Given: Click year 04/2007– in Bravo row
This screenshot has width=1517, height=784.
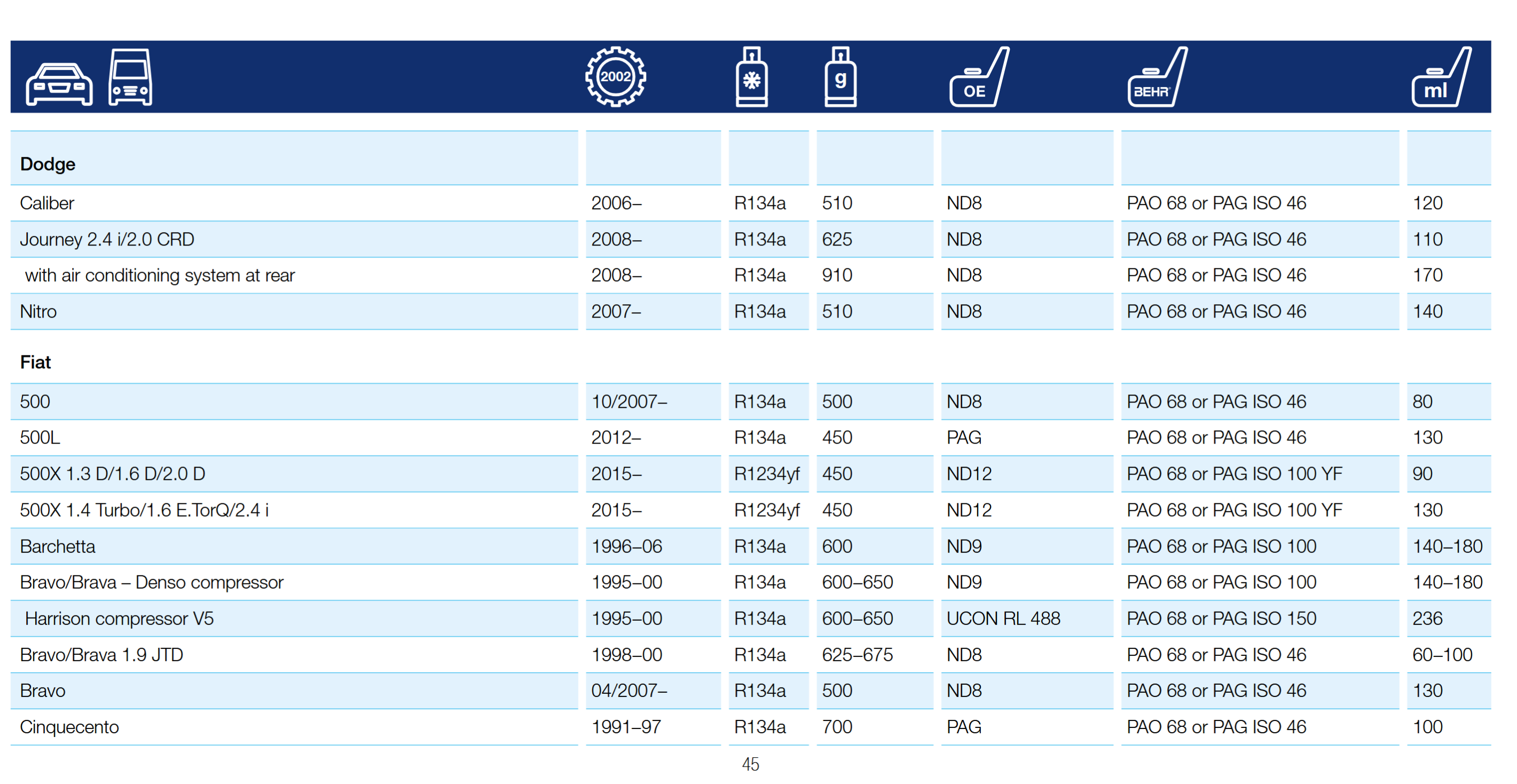Looking at the screenshot, I should pos(629,690).
